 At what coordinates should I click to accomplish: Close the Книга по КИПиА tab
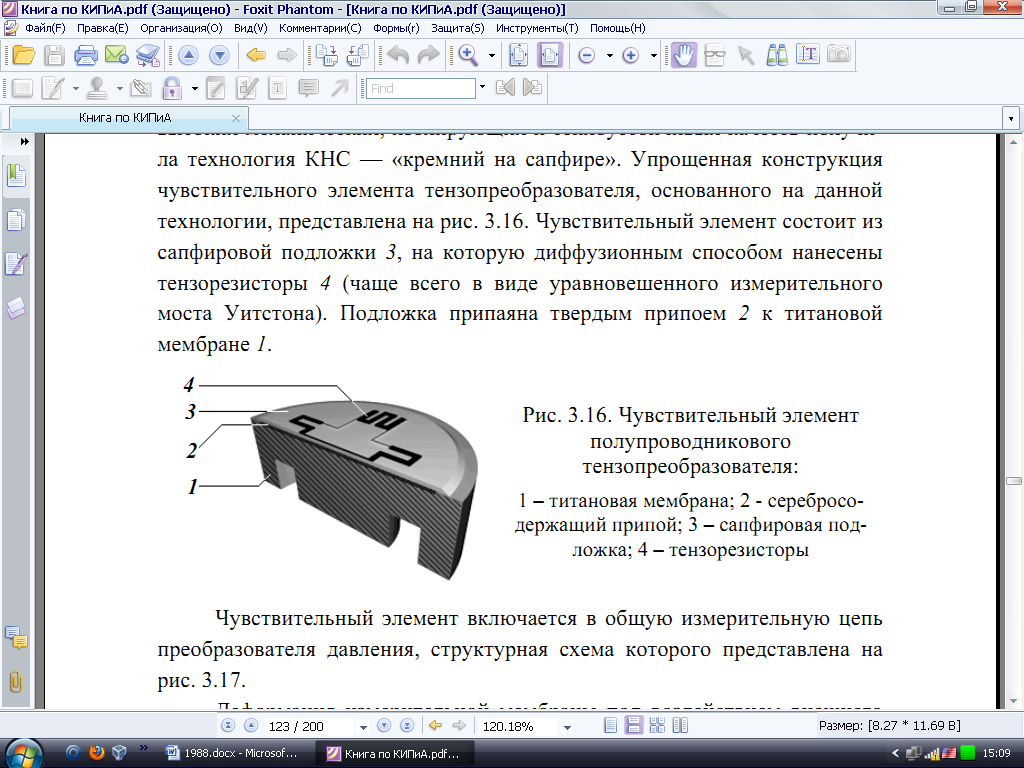[236, 118]
